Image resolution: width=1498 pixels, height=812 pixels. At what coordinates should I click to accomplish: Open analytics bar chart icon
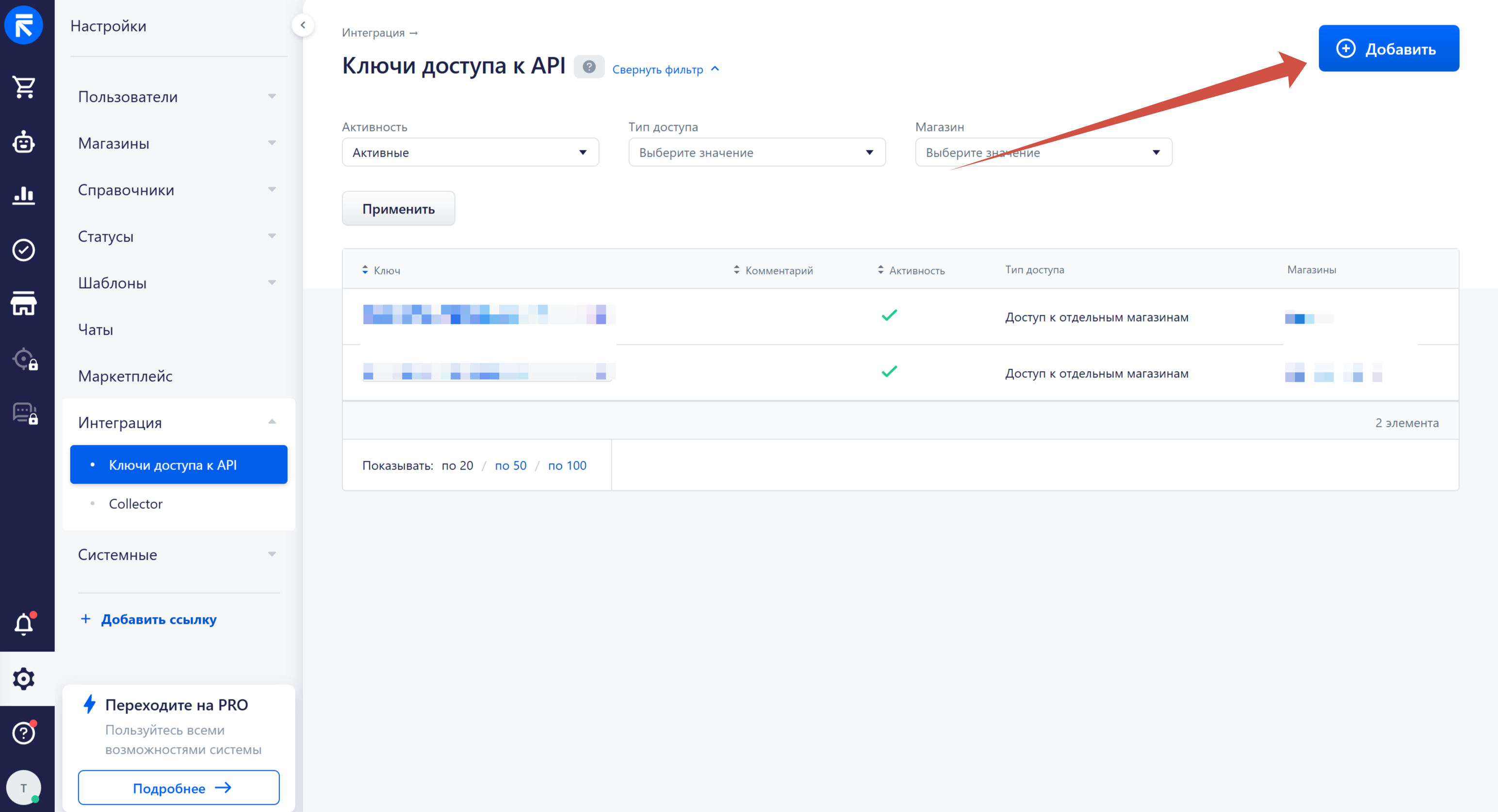click(24, 195)
